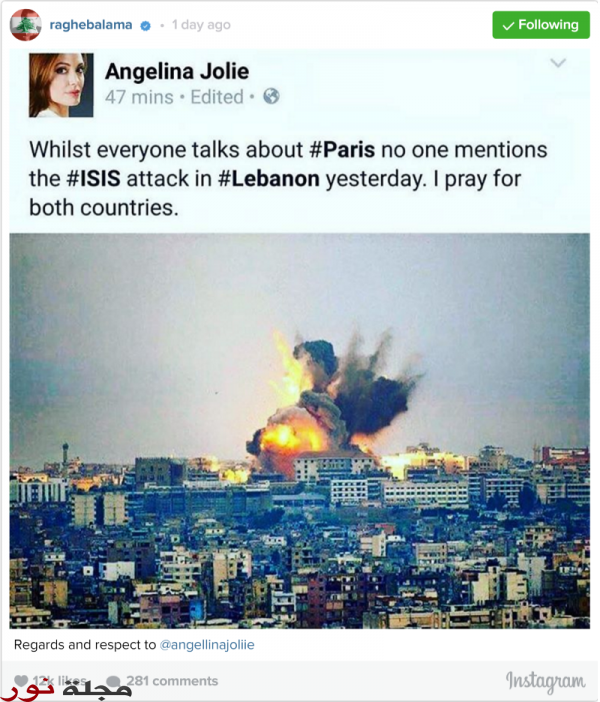
Task: Click the #Lebanon hashtag
Action: (269, 179)
